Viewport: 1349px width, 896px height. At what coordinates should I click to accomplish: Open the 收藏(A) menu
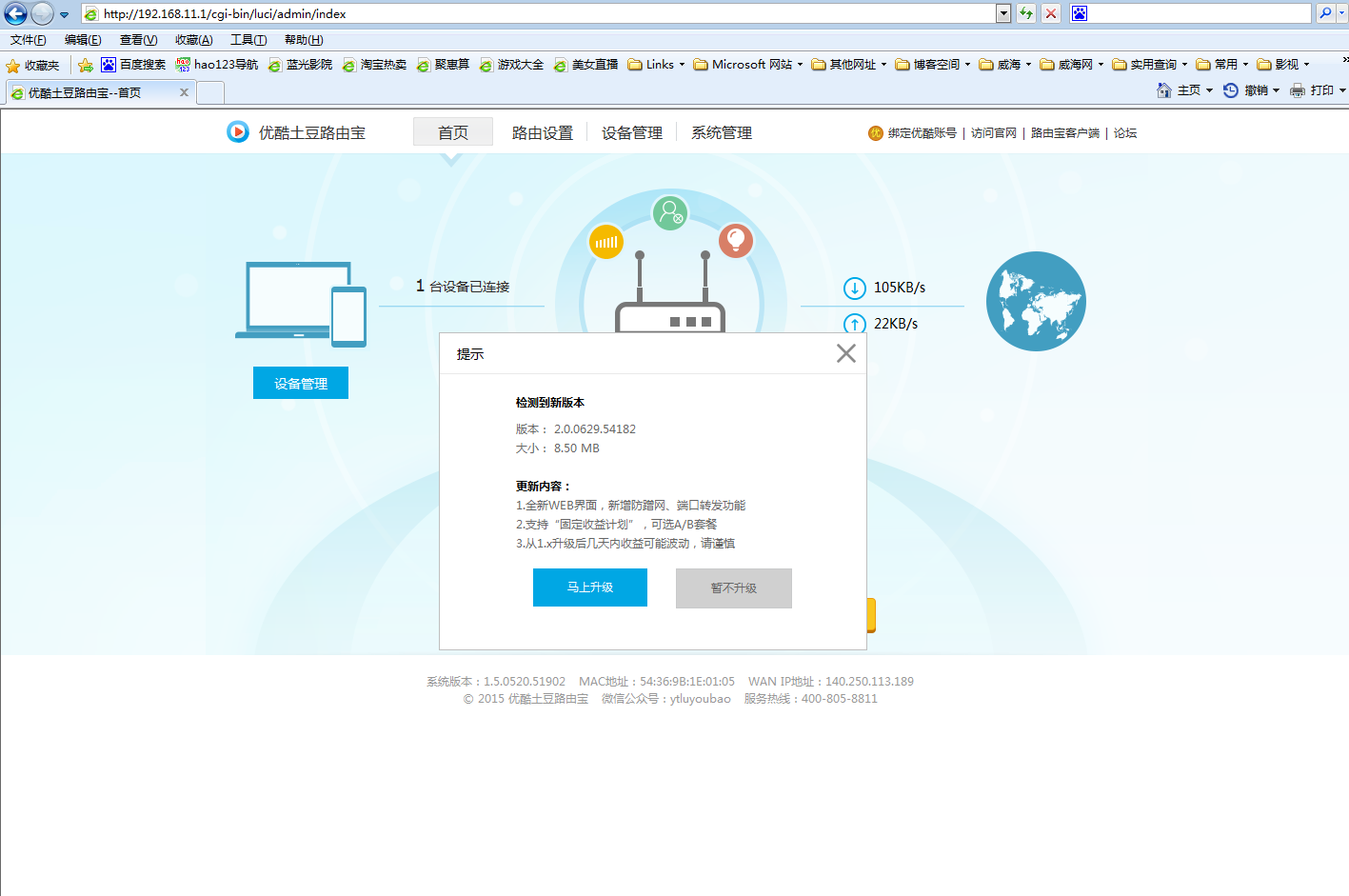(193, 40)
